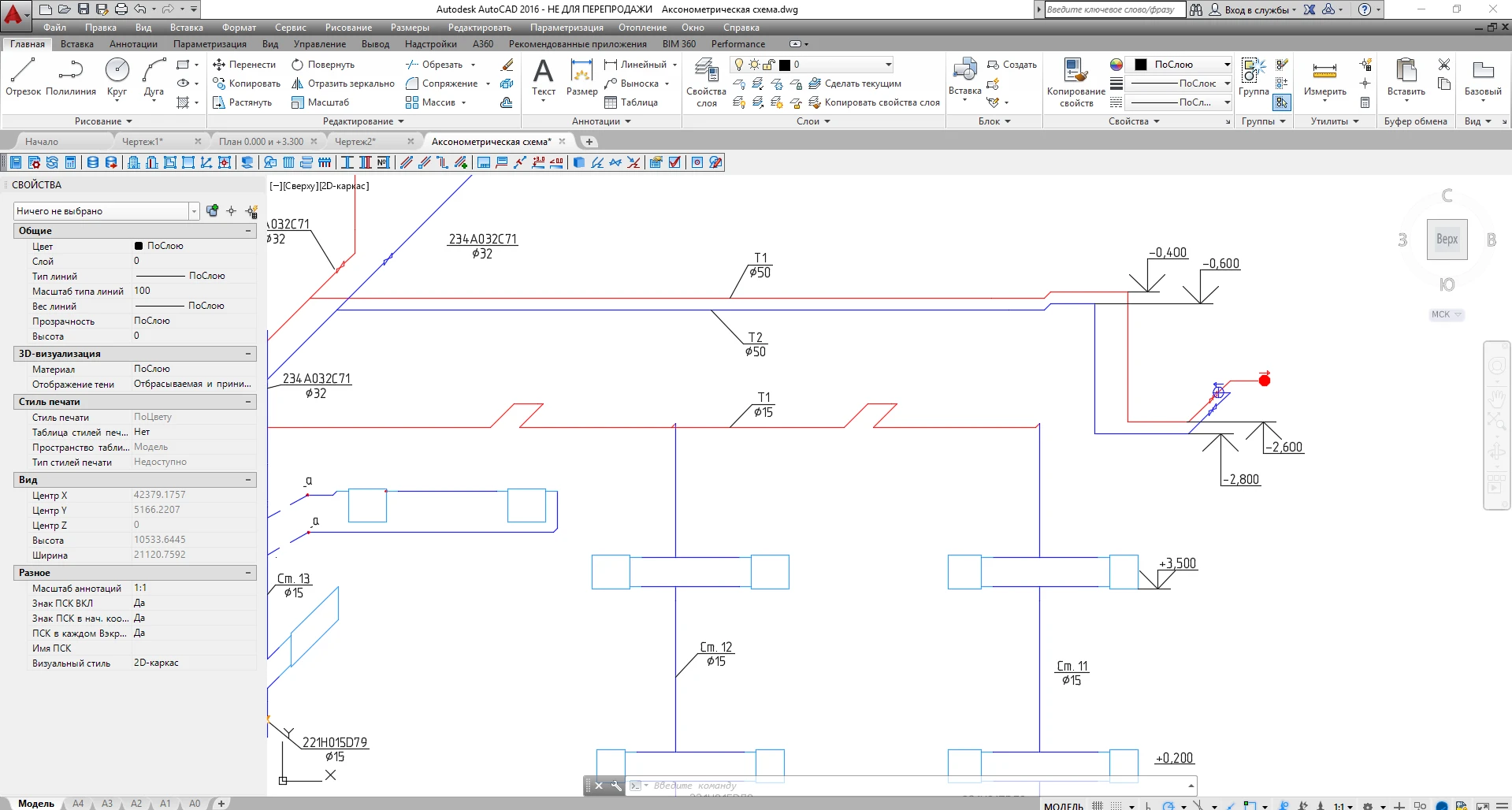Toggle drawing grid display in status bar
This screenshot has height=810, width=1512.
point(1098,805)
